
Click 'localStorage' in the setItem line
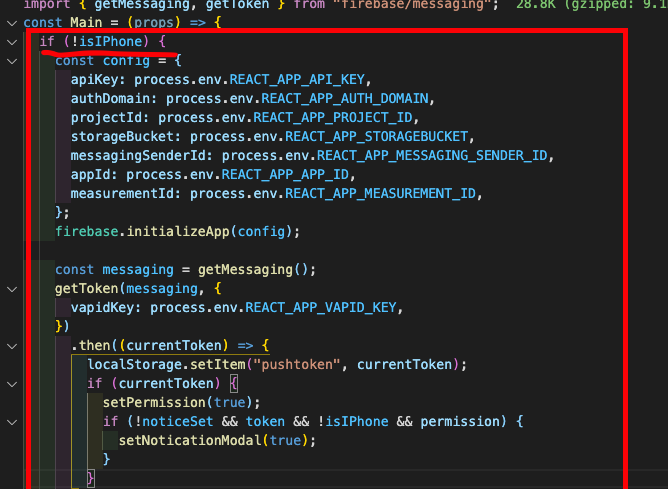135,365
